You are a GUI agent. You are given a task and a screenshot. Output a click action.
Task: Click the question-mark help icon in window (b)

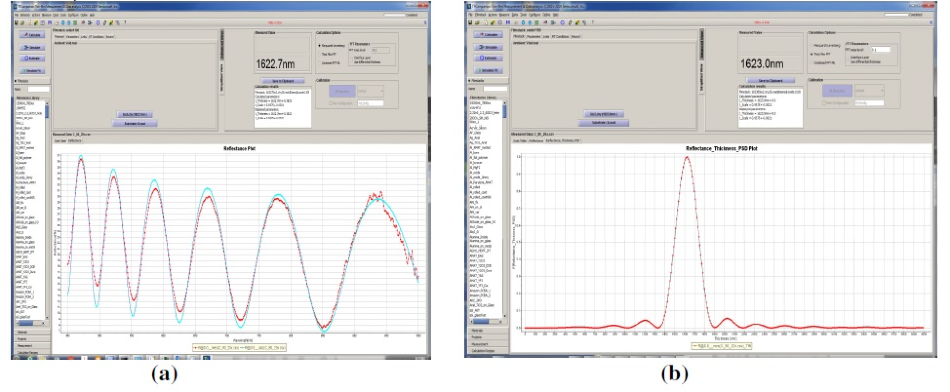(592, 22)
